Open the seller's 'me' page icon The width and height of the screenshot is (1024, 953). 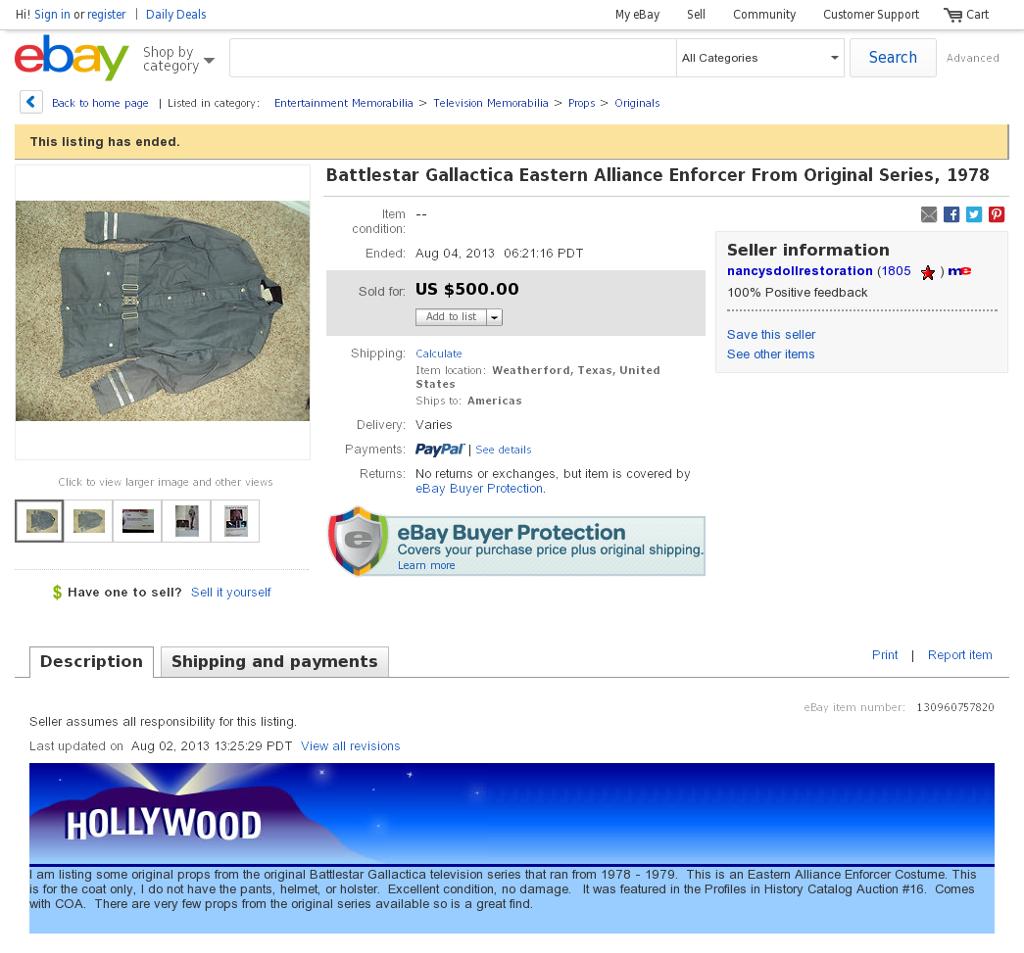pyautogui.click(x=959, y=271)
